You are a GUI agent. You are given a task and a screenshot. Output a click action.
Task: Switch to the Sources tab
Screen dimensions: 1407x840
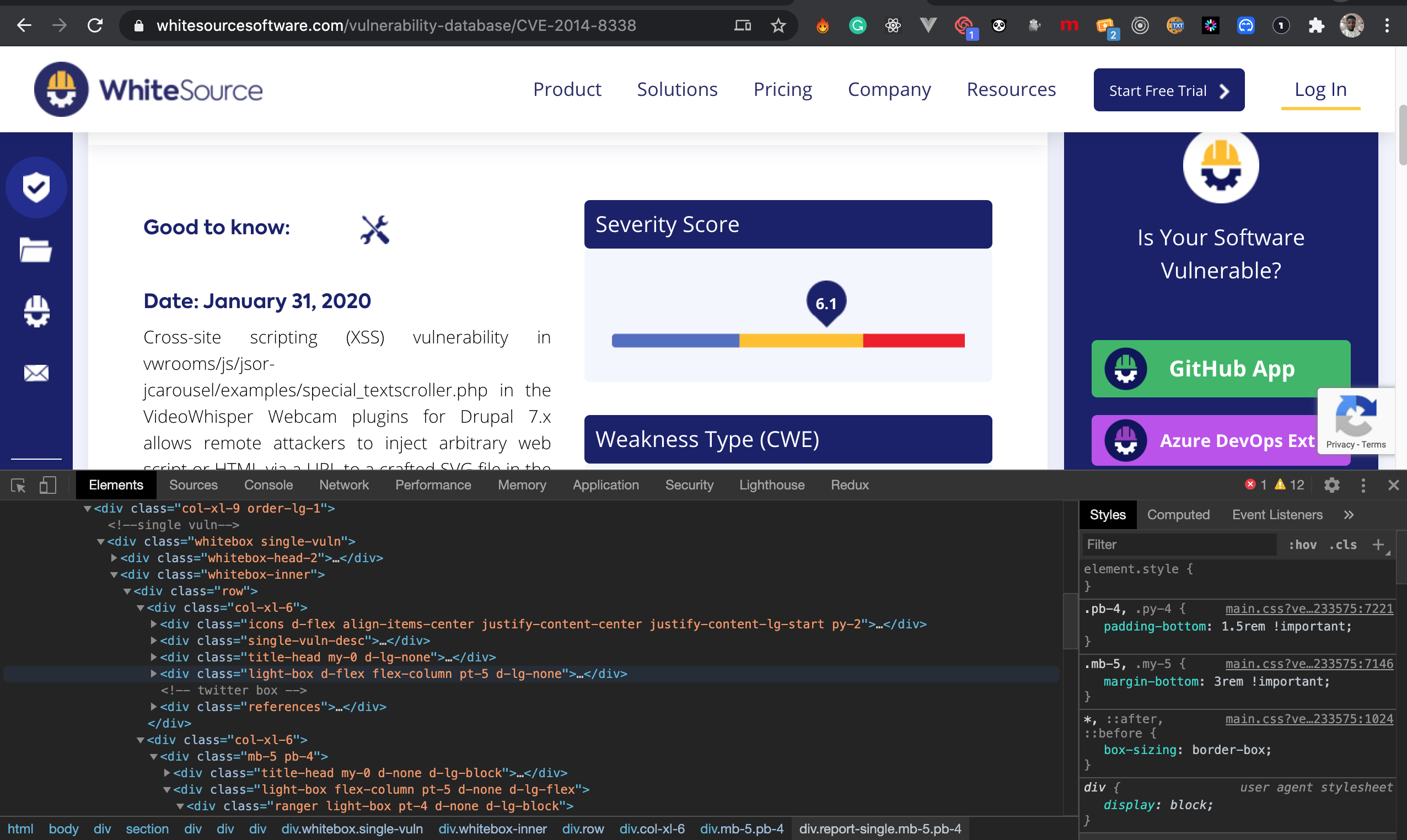pyautogui.click(x=193, y=485)
